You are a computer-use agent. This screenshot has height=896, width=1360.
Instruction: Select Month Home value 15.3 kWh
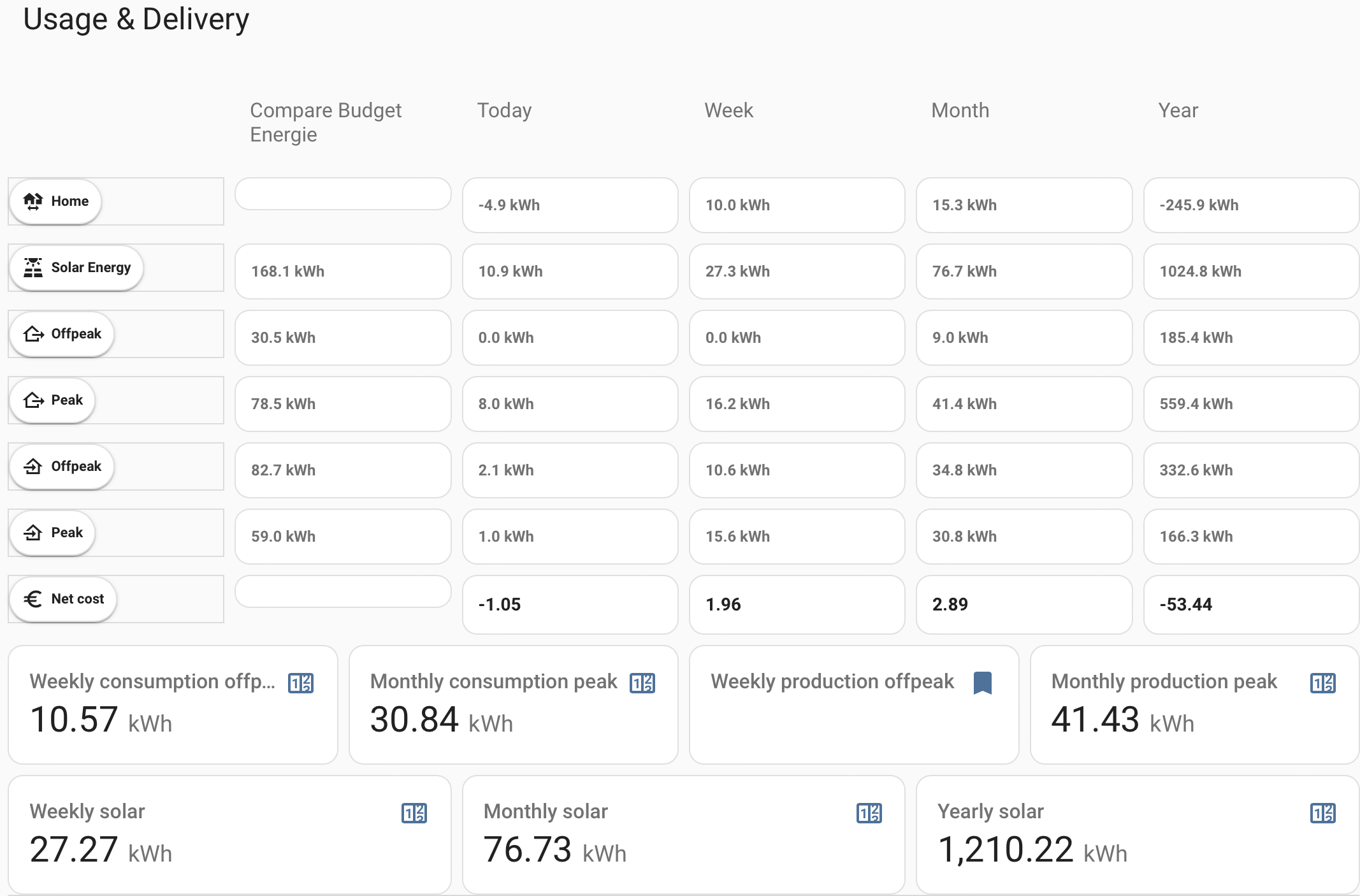click(x=1024, y=205)
